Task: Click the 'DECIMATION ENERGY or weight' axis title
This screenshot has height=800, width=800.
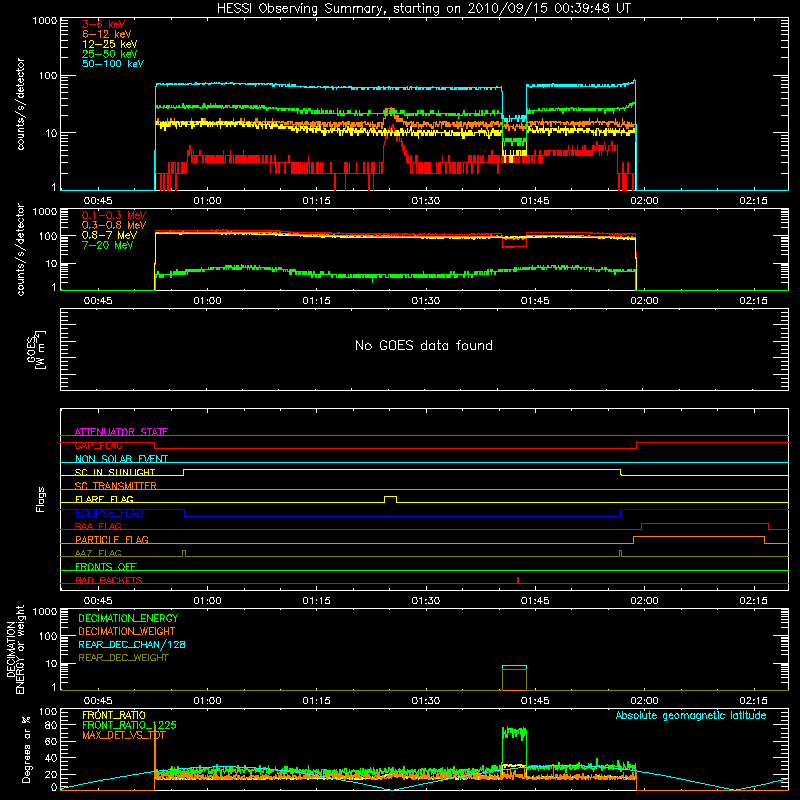Action: tap(15, 649)
